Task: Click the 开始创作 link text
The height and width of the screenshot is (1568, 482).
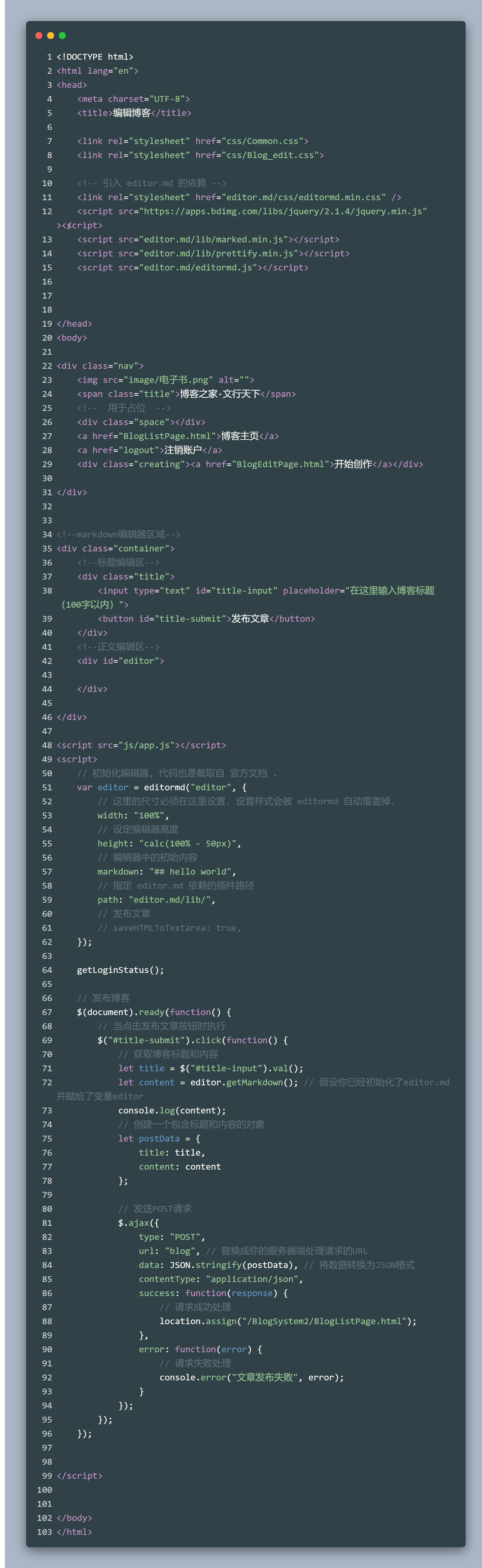Action: [x=353, y=464]
